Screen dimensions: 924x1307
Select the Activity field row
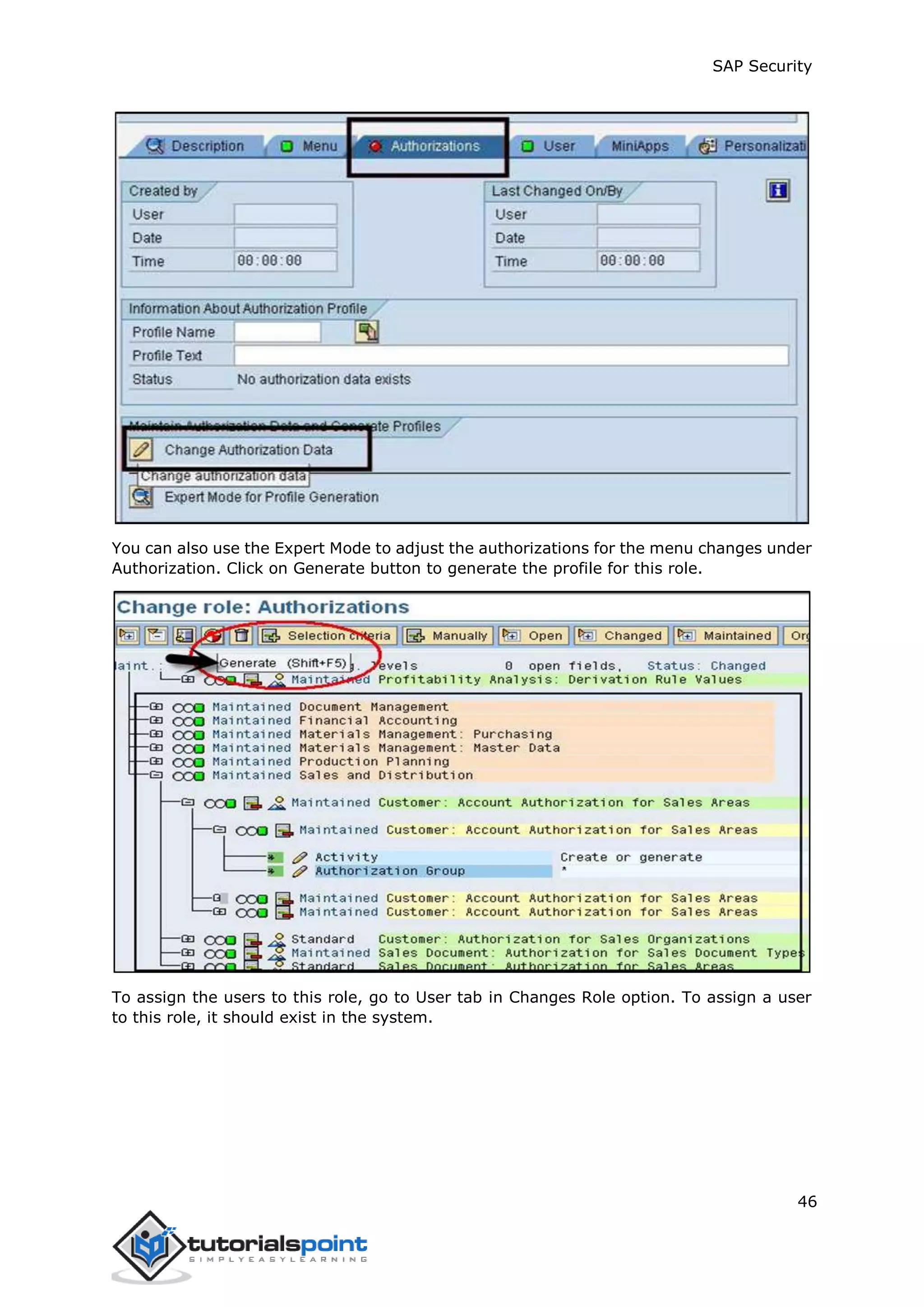point(433,857)
